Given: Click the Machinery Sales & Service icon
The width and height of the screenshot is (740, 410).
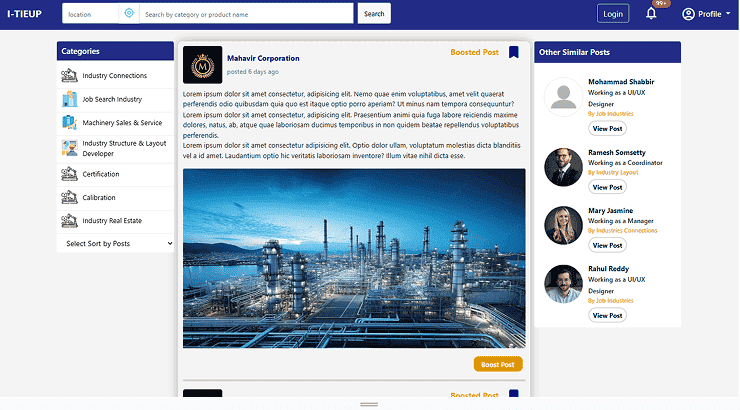Looking at the screenshot, I should point(69,123).
